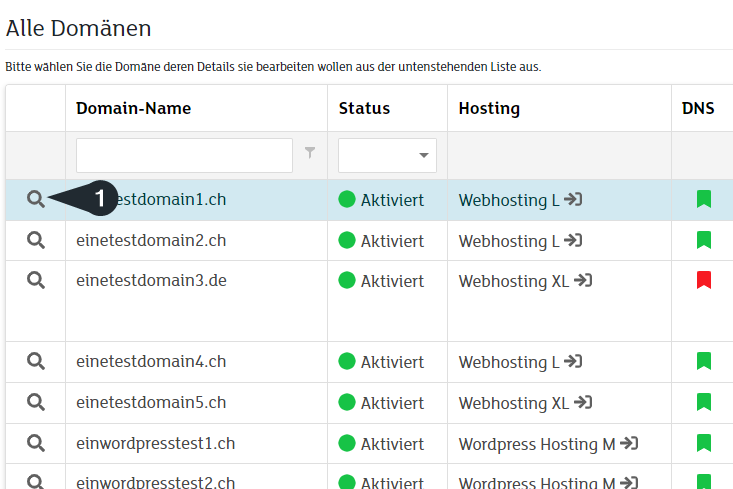Open details magnifier for einwordpresstest2.ch
Screen dimensions: 733x489
click(36, 482)
